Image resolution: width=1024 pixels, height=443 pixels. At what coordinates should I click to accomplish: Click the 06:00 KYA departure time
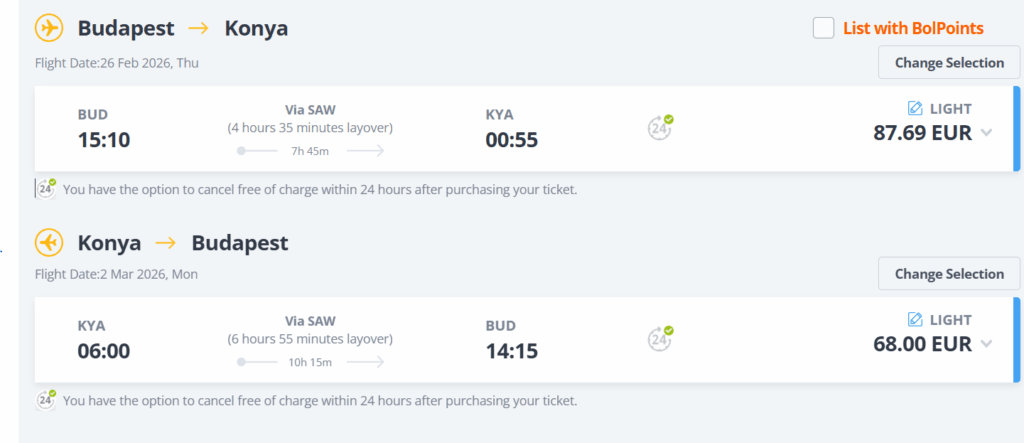click(x=104, y=351)
